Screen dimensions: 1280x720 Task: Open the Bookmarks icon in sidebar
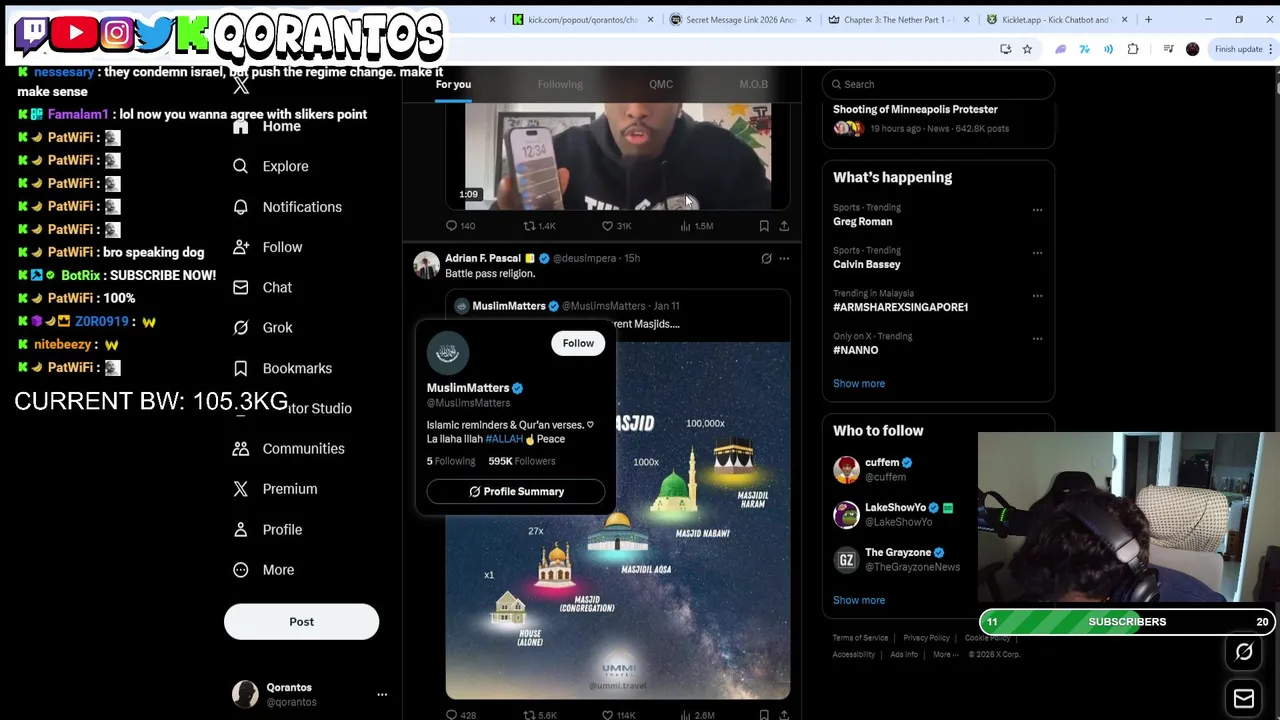click(240, 368)
